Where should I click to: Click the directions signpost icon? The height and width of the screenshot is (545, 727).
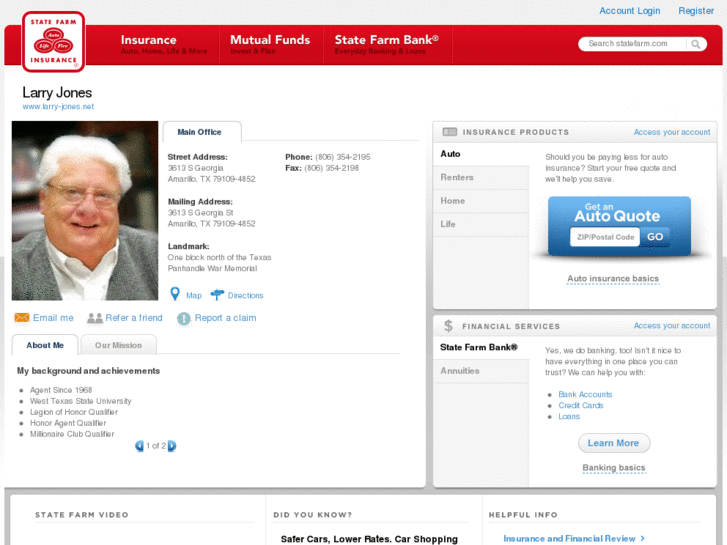click(217, 295)
